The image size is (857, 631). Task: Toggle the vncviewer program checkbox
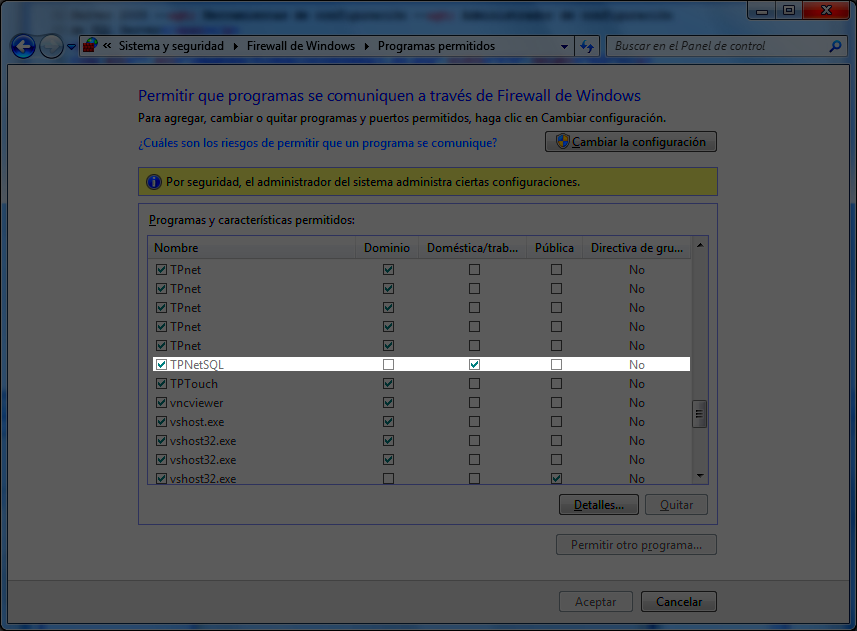tap(161, 403)
